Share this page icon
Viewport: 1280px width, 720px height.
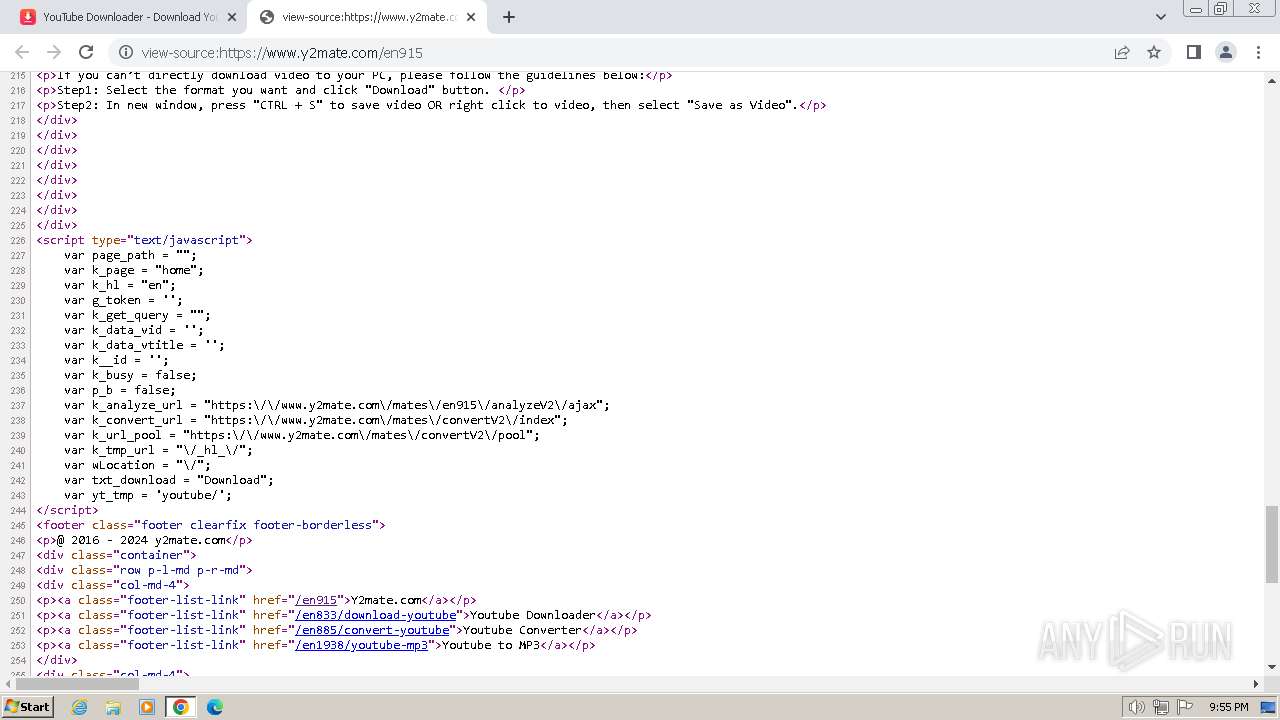(x=1122, y=53)
